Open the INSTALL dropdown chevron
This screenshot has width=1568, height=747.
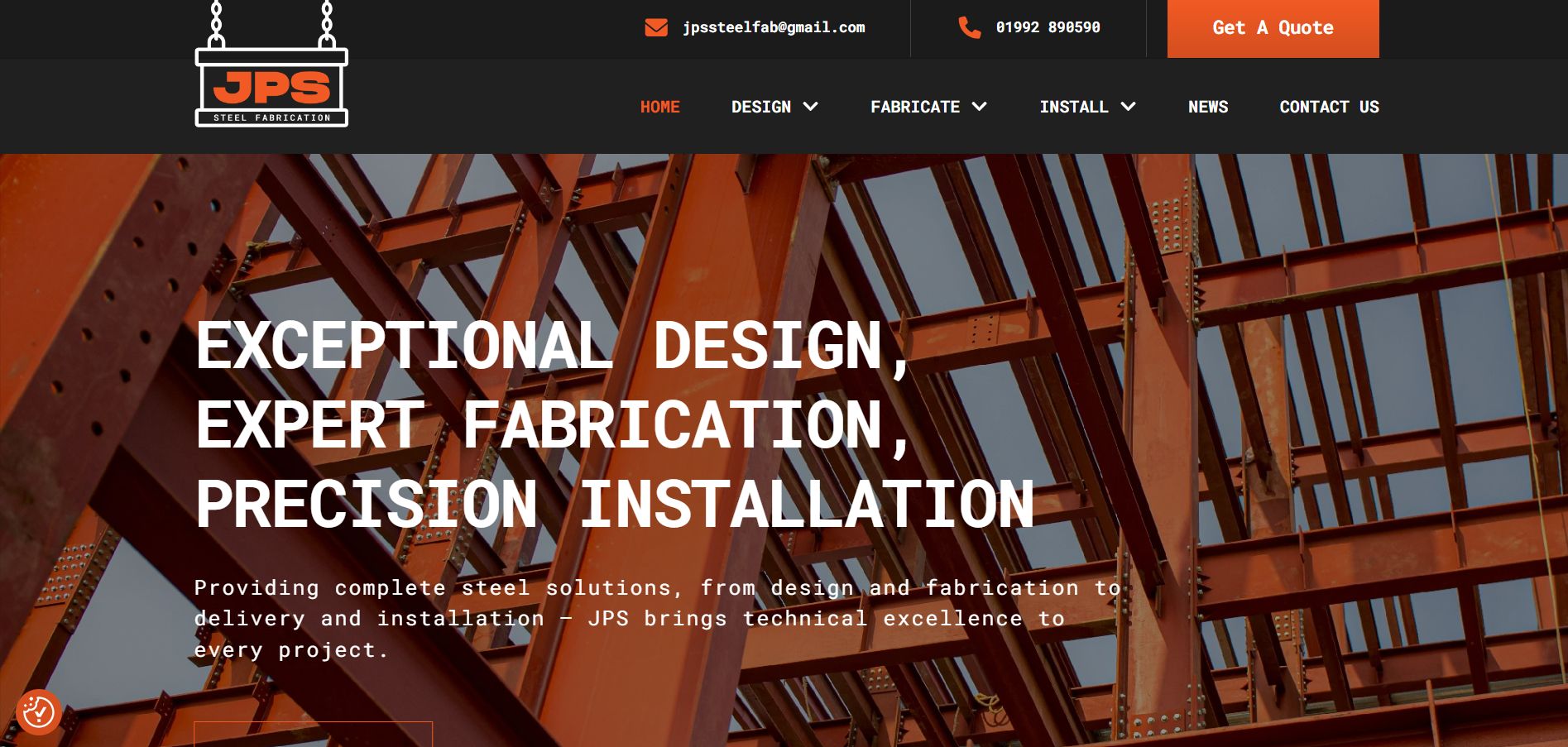coord(1127,107)
